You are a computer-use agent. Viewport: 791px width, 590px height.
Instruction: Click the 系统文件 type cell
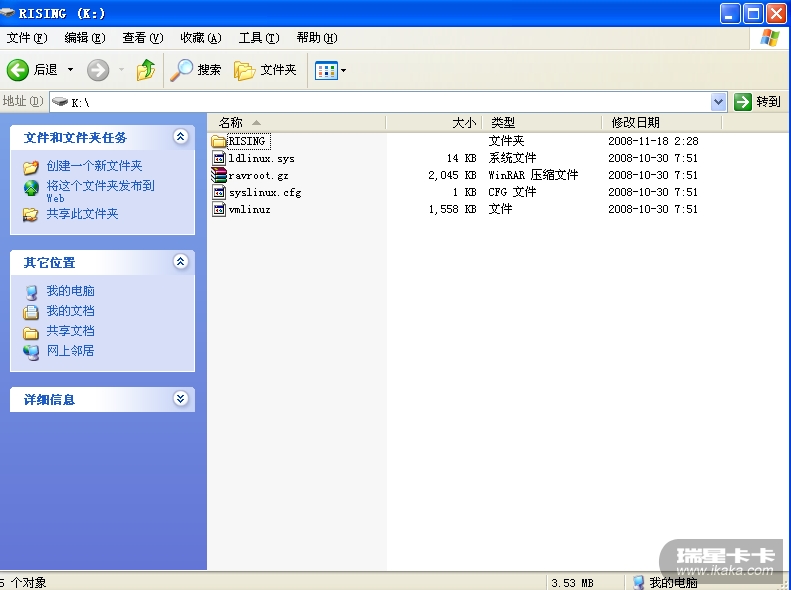(x=512, y=158)
